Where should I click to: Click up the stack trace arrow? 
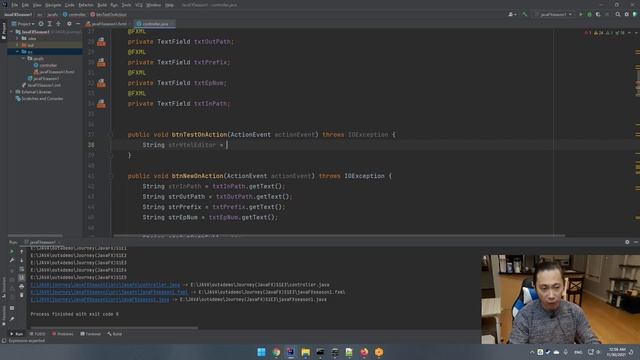pos(22,251)
